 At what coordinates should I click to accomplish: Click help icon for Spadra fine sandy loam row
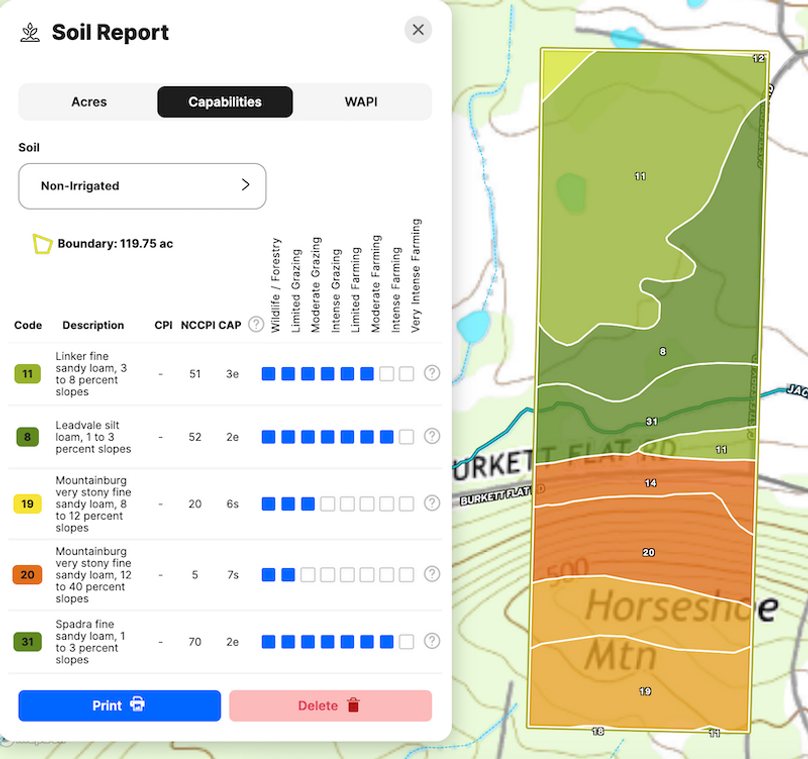click(432, 641)
